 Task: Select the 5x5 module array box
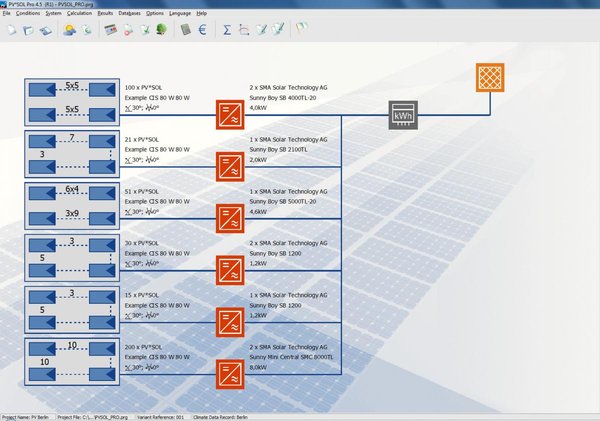coord(72,102)
